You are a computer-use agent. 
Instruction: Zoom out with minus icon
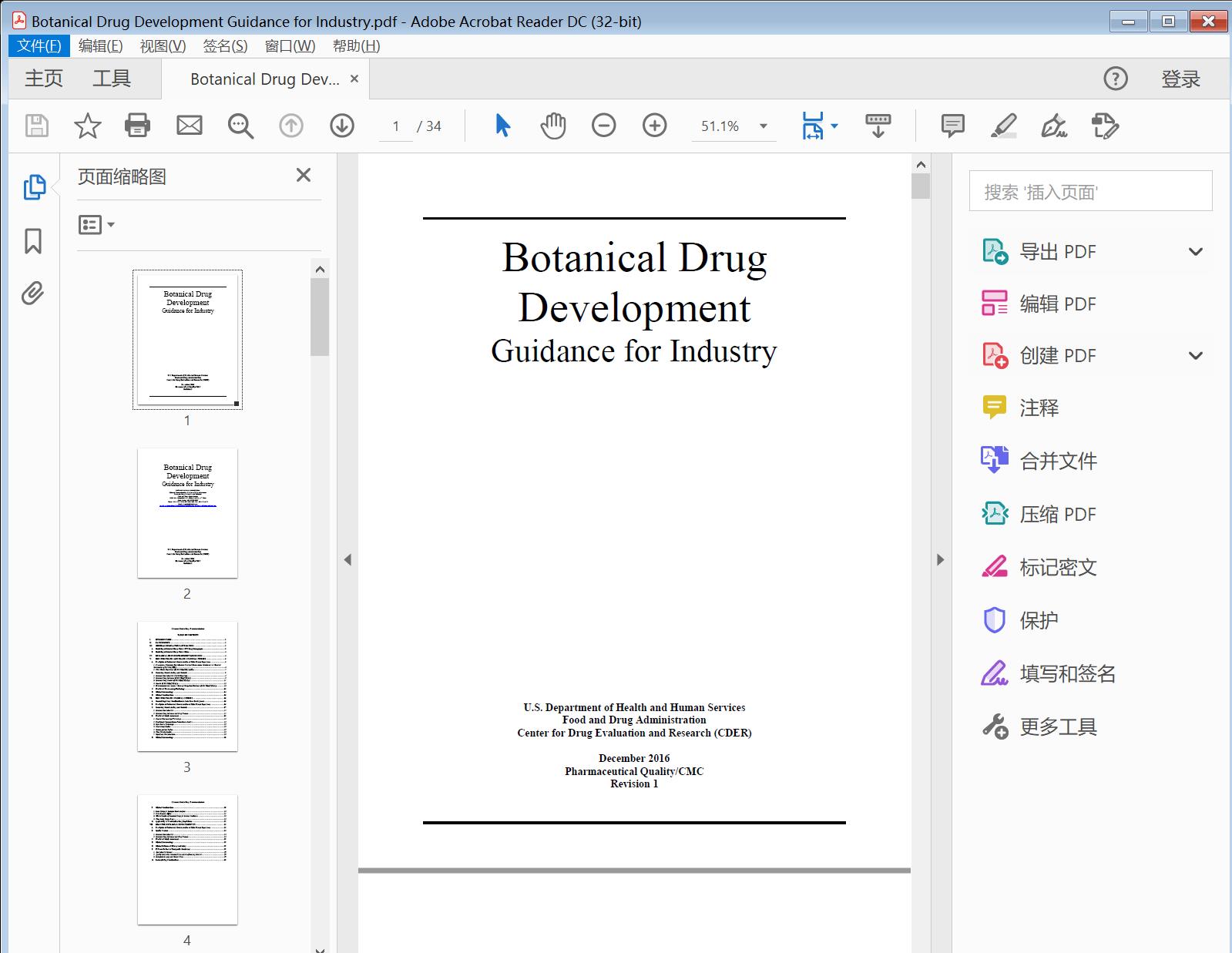pos(603,126)
